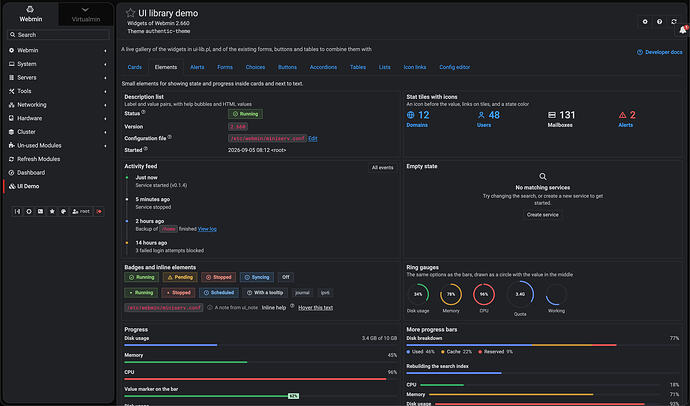Open the Buttons tab
The height and width of the screenshot is (406, 690).
(287, 67)
